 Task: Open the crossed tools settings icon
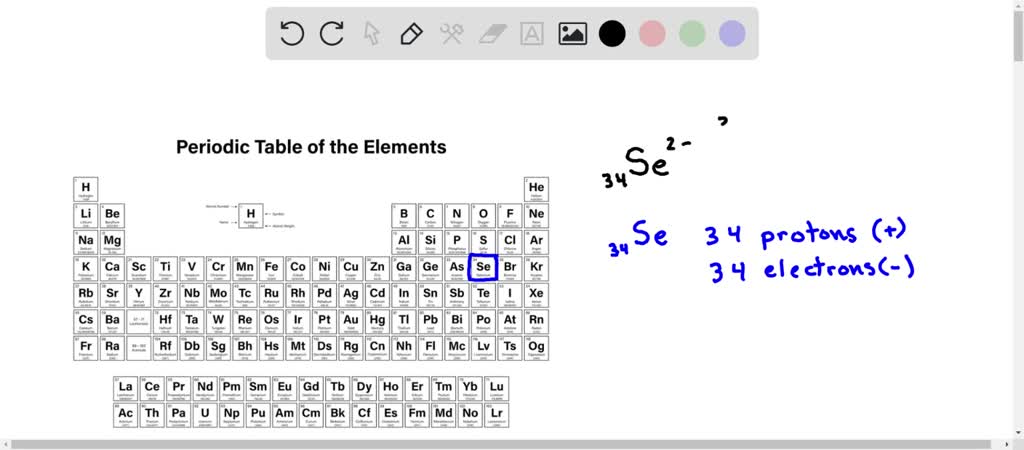click(451, 34)
